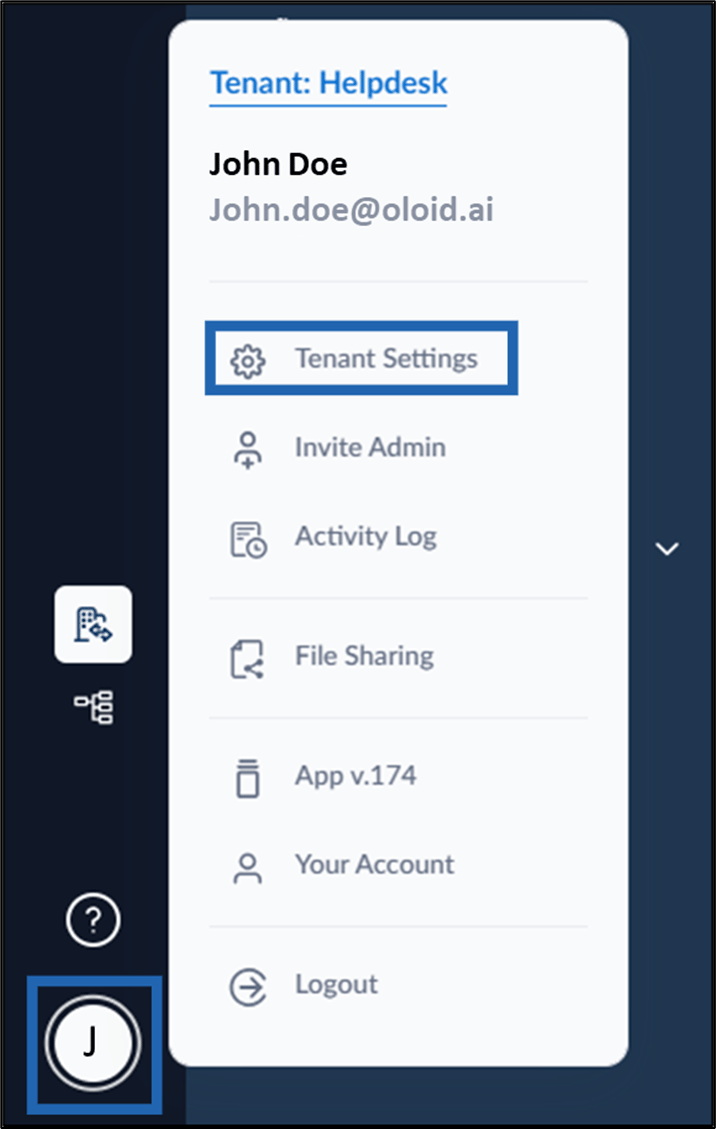This screenshot has height=1129, width=716.
Task: Click the Activity Log clock document icon
Action: tap(249, 539)
